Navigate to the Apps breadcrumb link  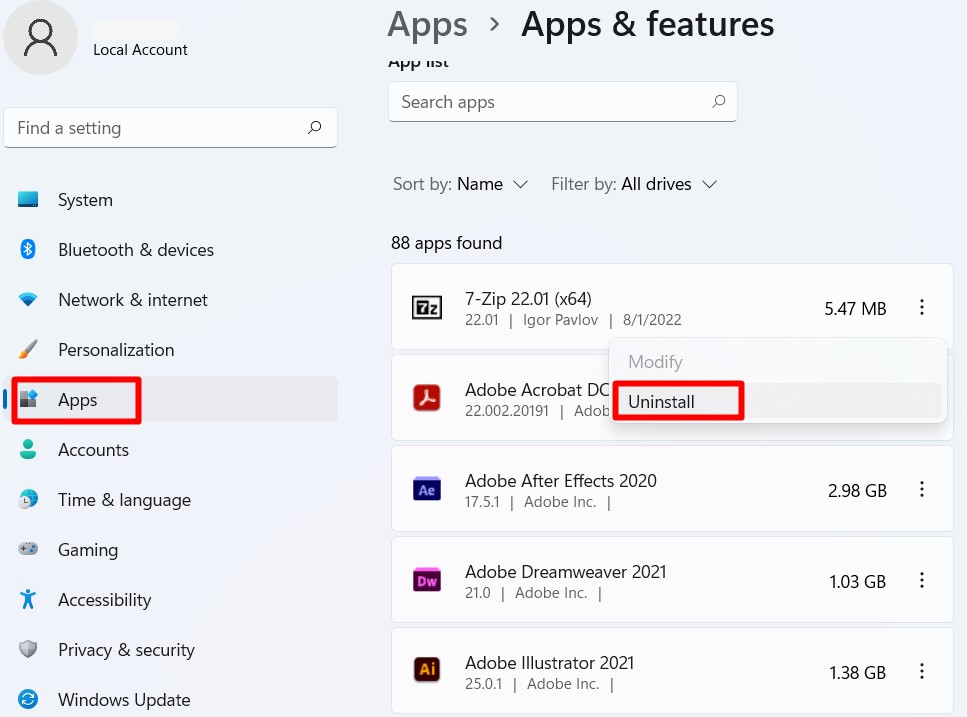point(427,24)
